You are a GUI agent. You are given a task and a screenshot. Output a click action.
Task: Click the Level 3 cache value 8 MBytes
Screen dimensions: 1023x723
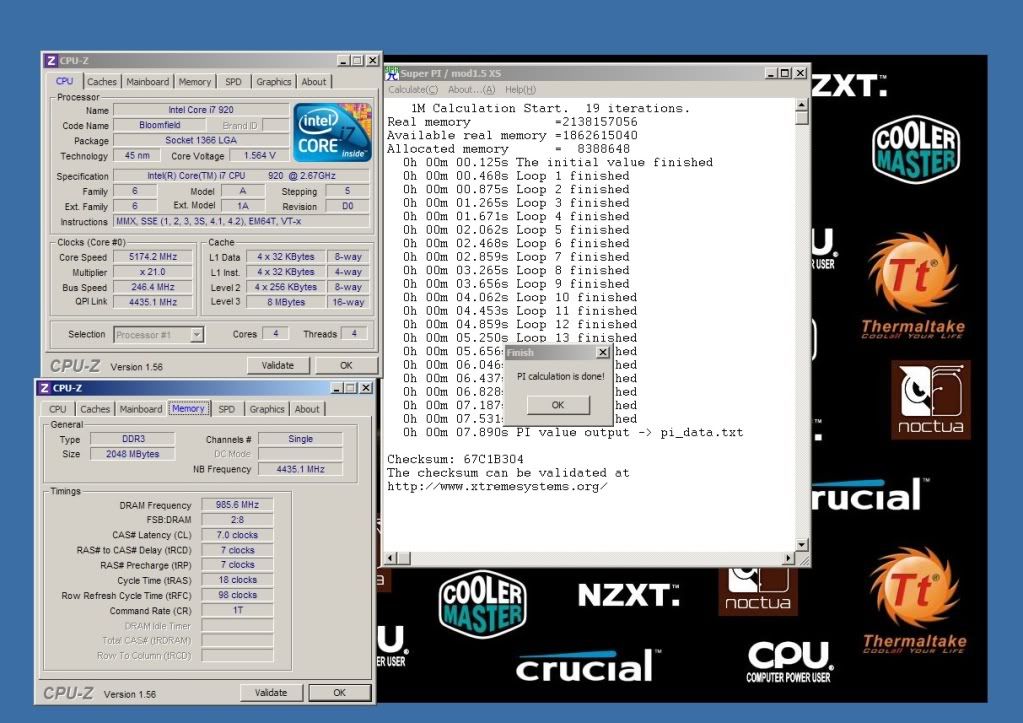click(x=286, y=302)
